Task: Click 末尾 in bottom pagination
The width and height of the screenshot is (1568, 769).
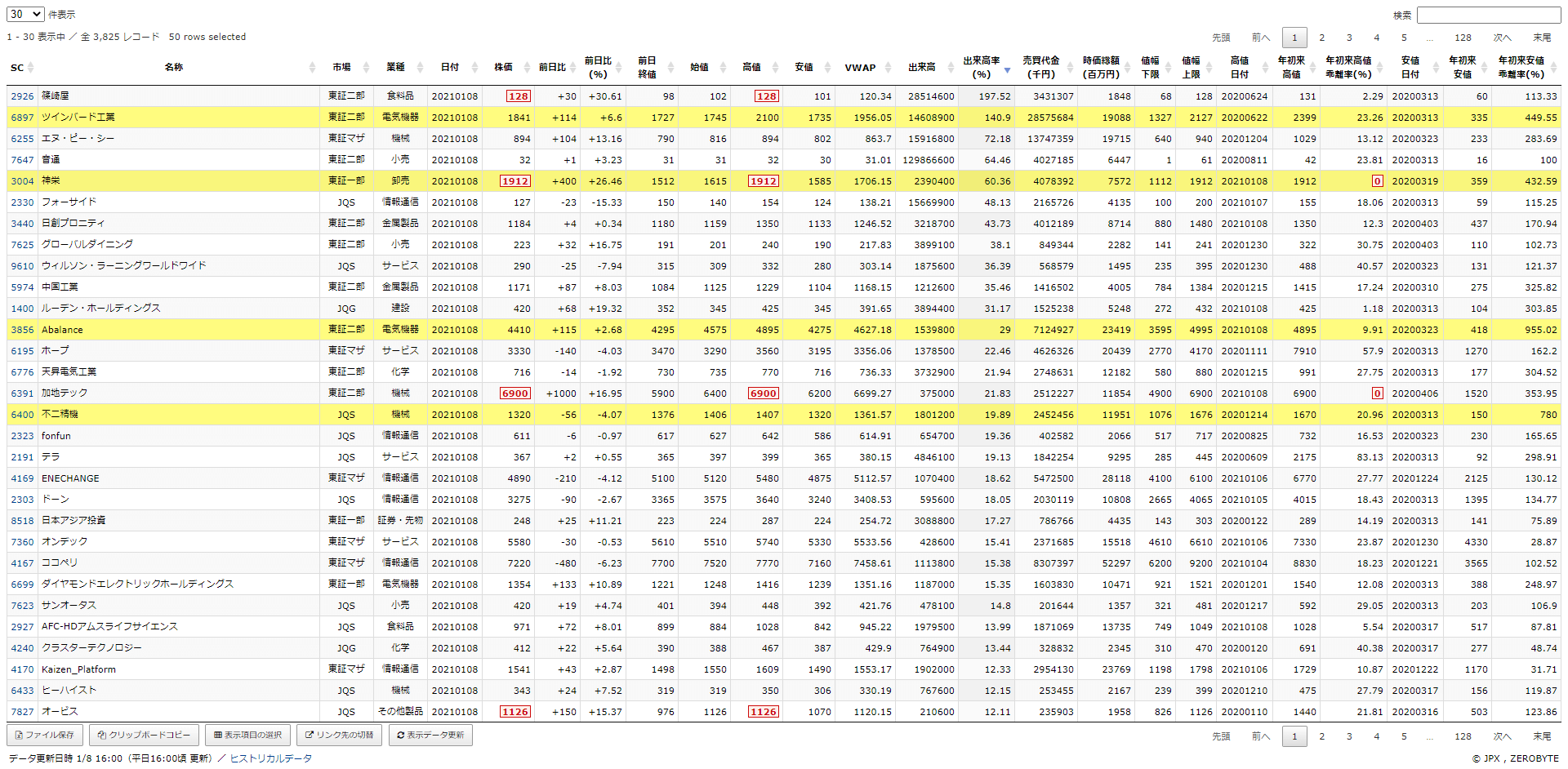Action: click(1542, 736)
